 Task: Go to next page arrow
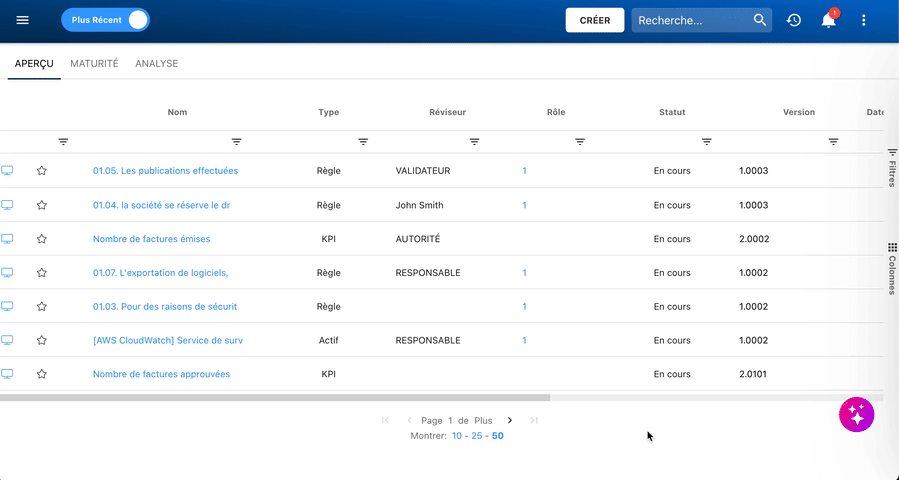coord(510,420)
